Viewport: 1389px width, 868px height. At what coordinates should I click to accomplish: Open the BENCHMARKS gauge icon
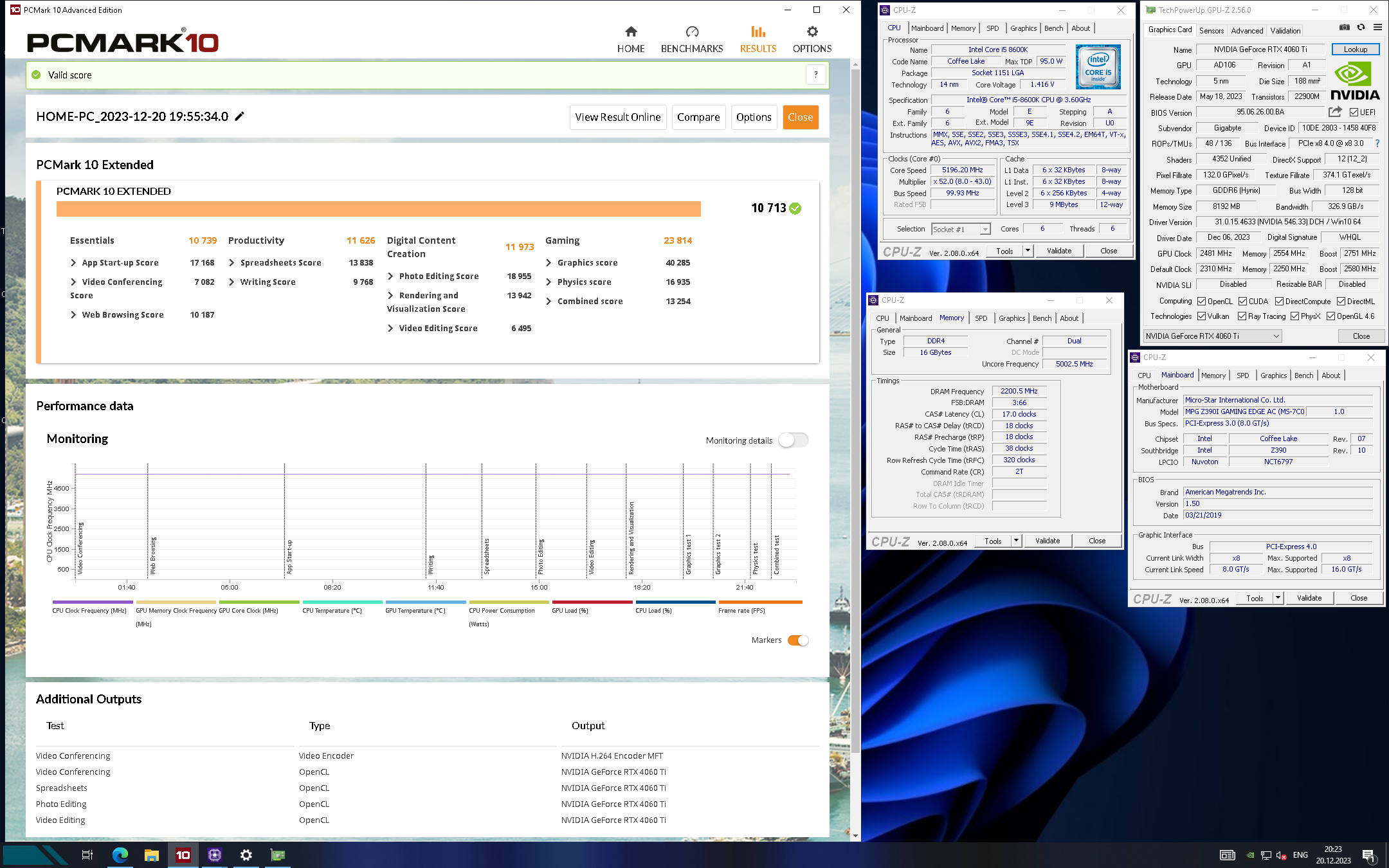692,32
